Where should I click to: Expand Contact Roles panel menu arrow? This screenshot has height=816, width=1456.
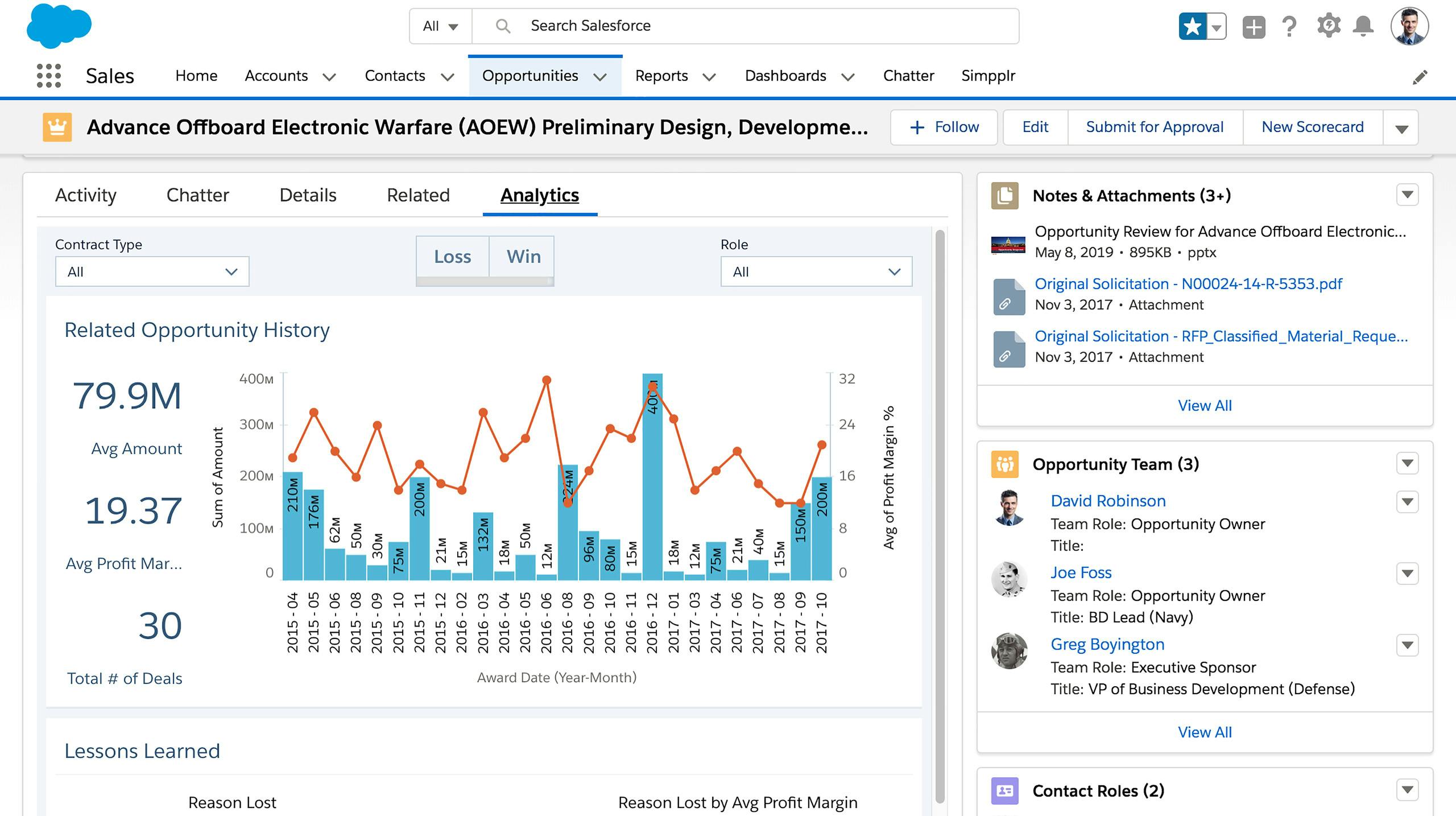pos(1407,790)
